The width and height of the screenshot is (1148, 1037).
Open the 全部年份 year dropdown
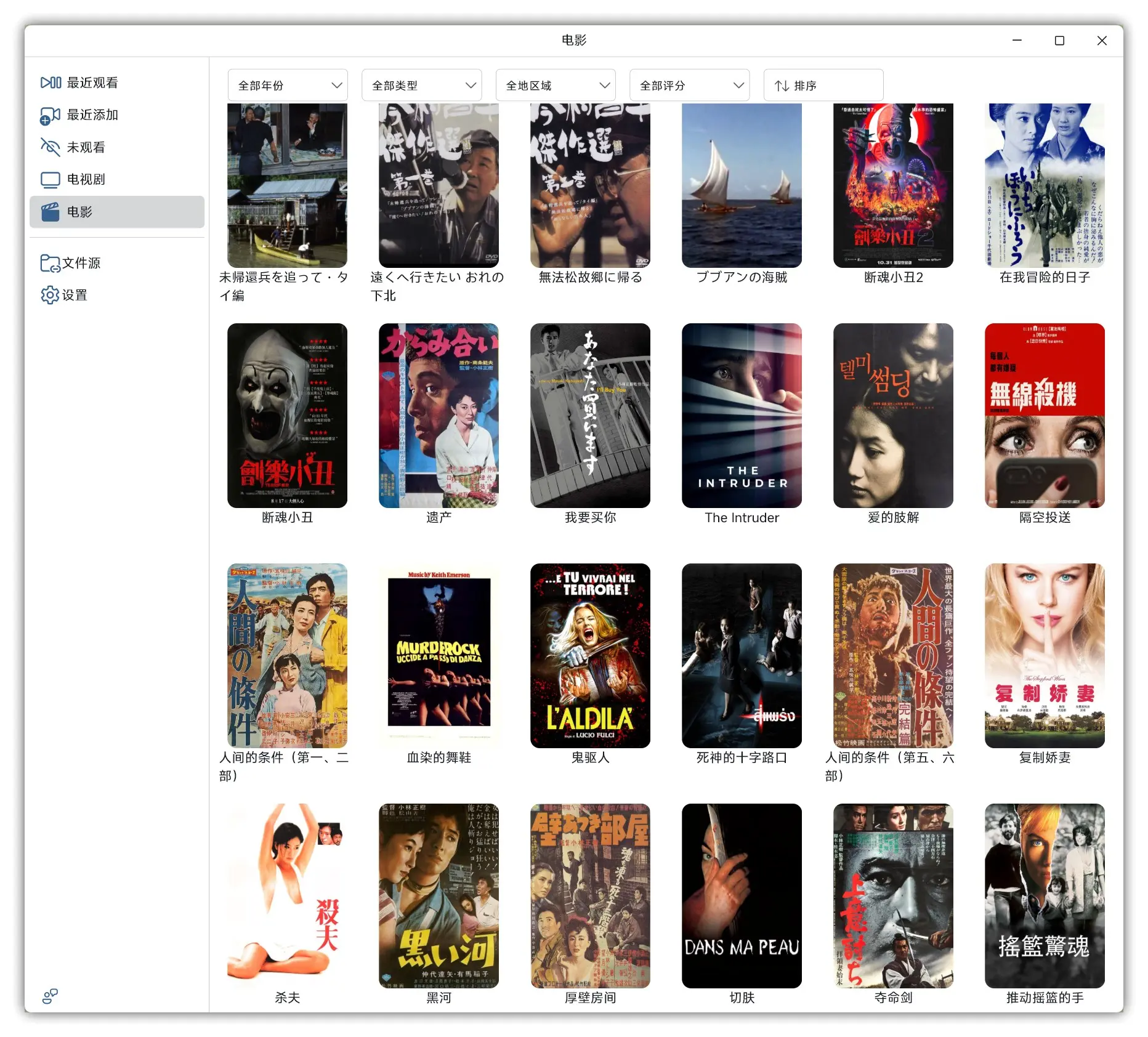pos(288,86)
